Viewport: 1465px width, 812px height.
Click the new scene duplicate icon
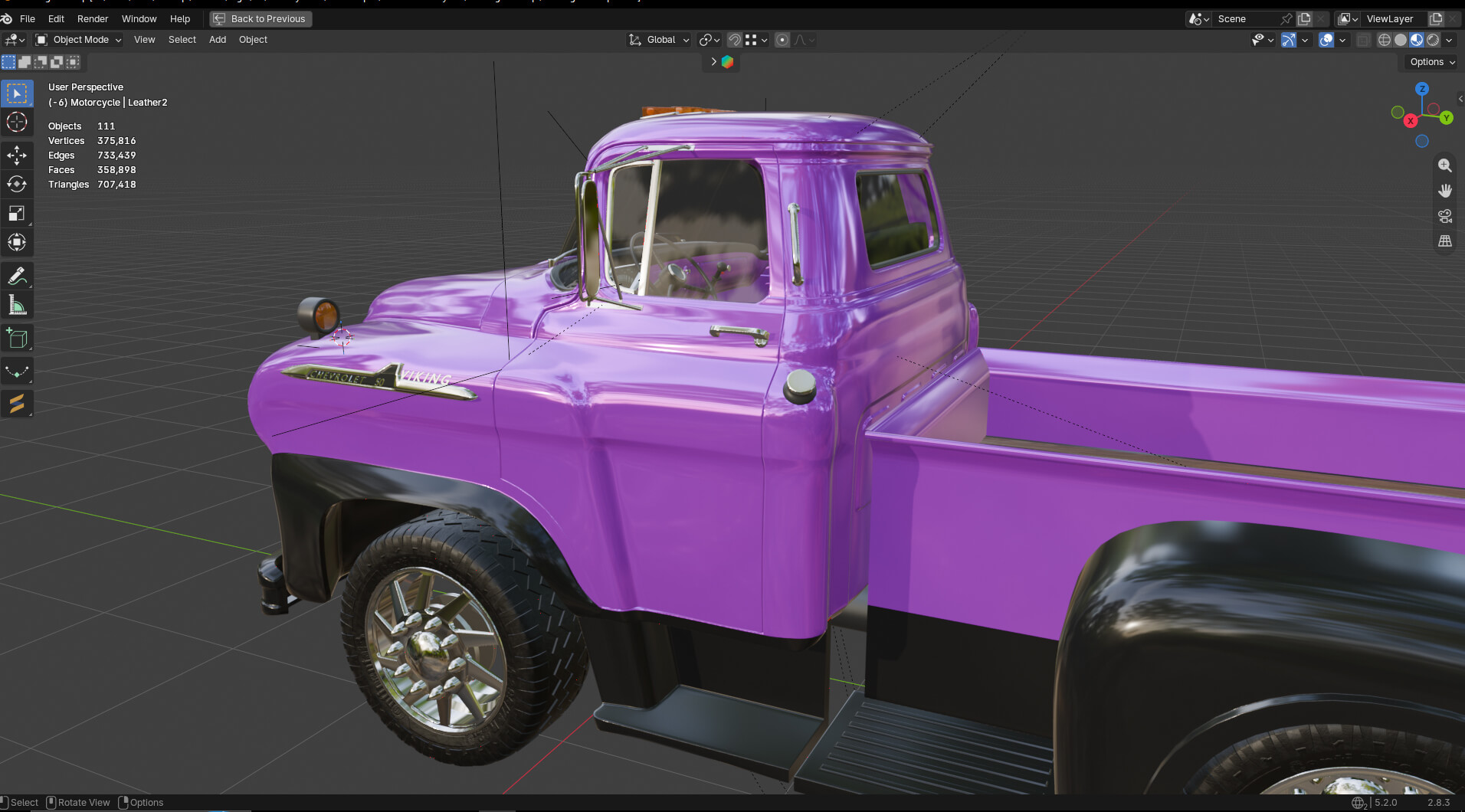[1304, 19]
